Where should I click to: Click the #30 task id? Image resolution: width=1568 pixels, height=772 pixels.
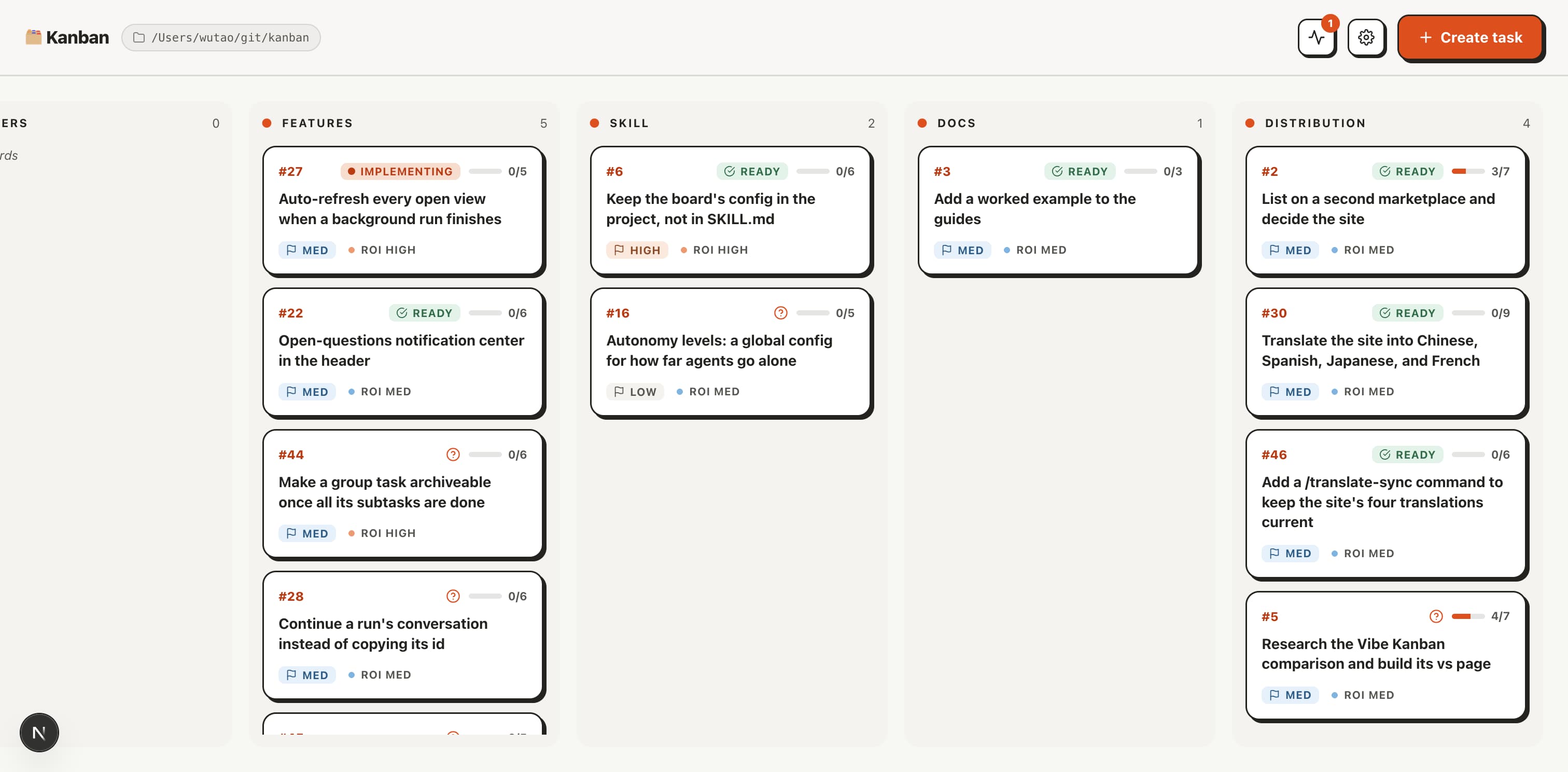tap(1273, 313)
